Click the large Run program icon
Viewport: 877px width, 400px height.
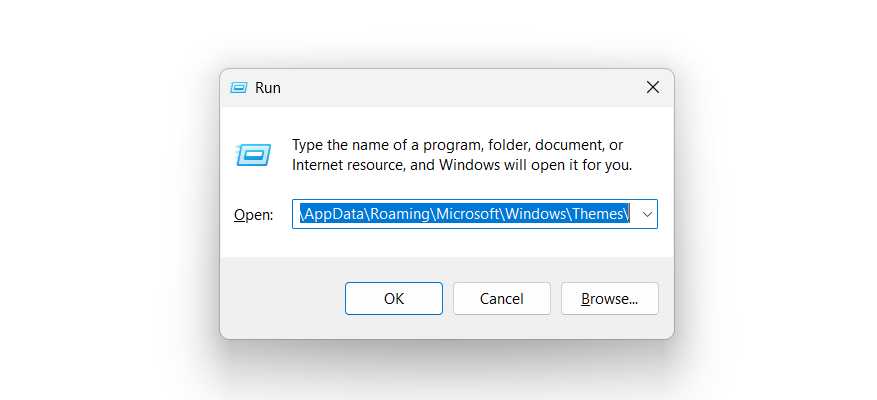[x=252, y=154]
